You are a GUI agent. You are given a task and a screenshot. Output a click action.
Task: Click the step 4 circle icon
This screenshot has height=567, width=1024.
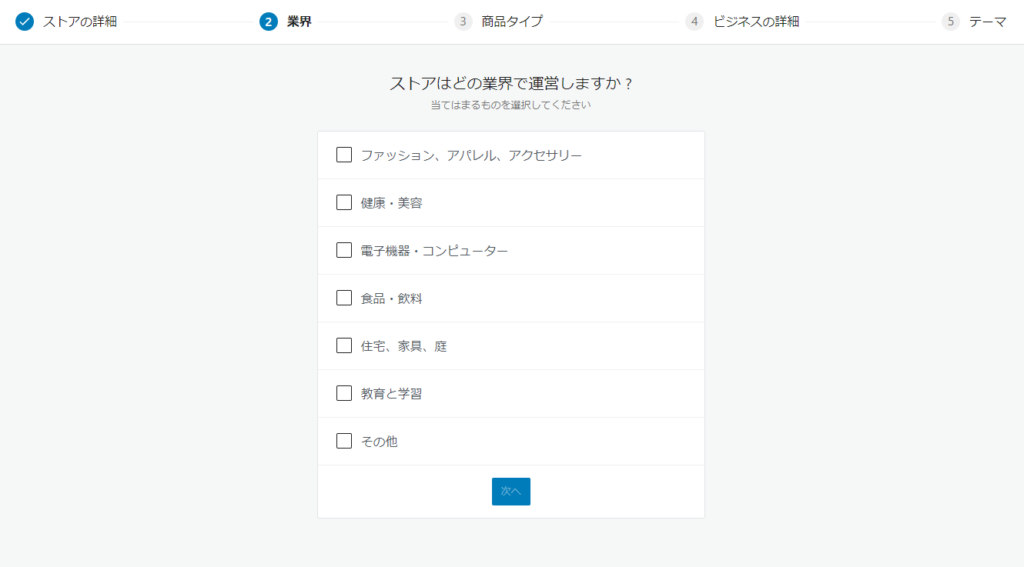(694, 22)
